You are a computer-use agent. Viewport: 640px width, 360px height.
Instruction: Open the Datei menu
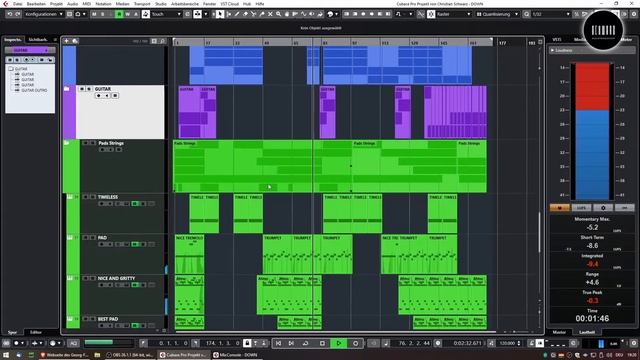[x=18, y=4]
